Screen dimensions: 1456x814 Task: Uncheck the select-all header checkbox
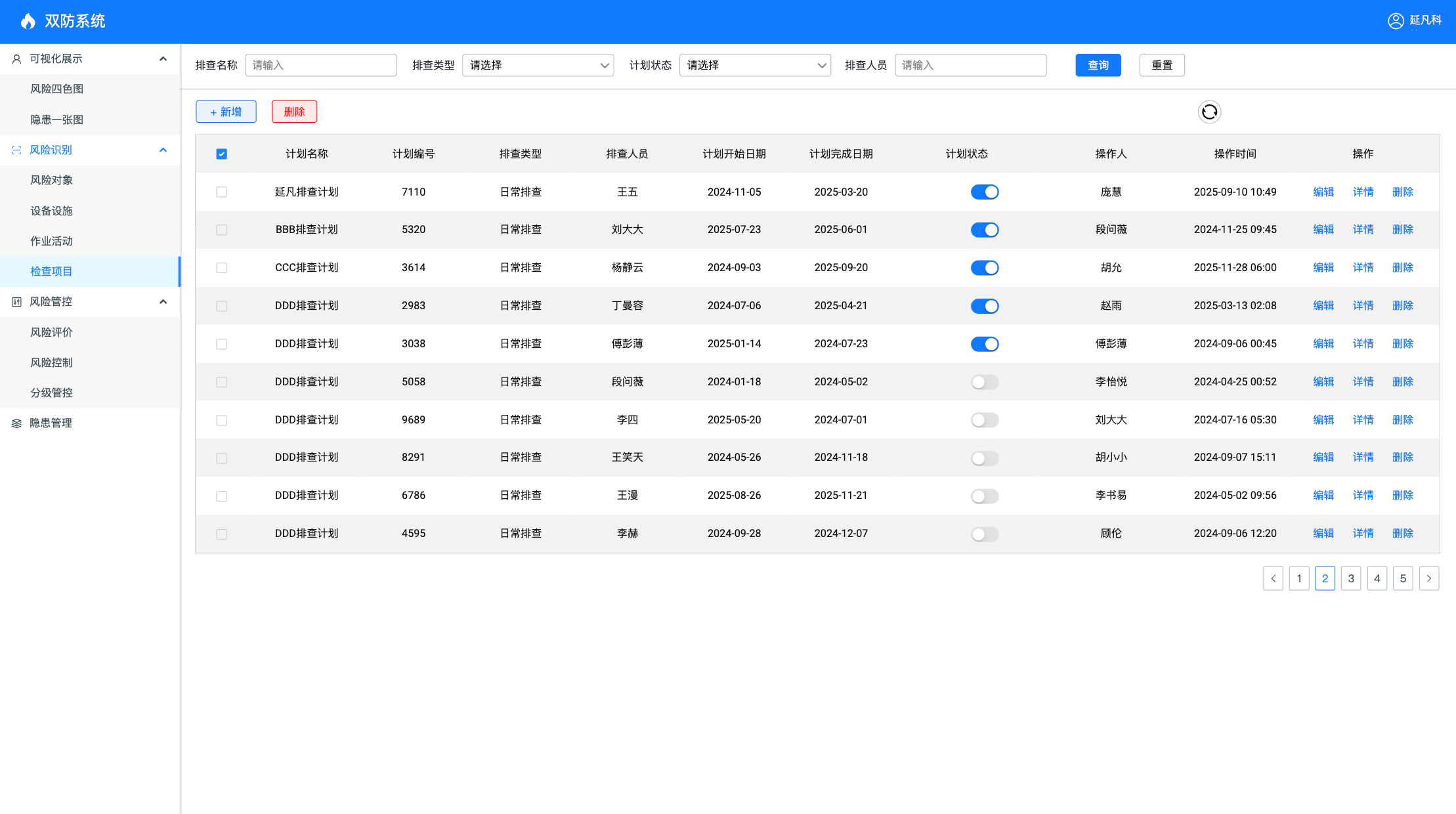pos(221,154)
